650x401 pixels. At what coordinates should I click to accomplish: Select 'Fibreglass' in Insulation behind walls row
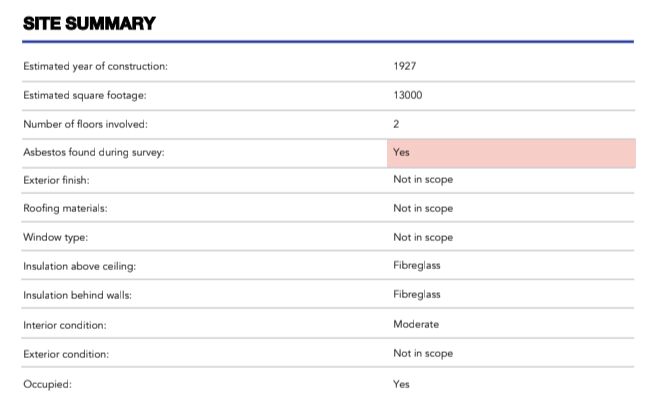tap(417, 294)
